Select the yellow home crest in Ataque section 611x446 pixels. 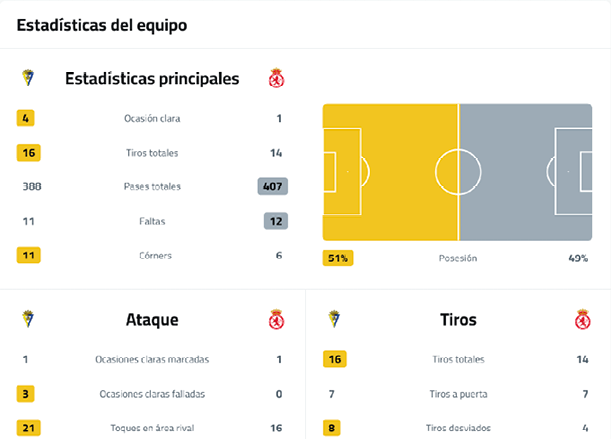28,320
